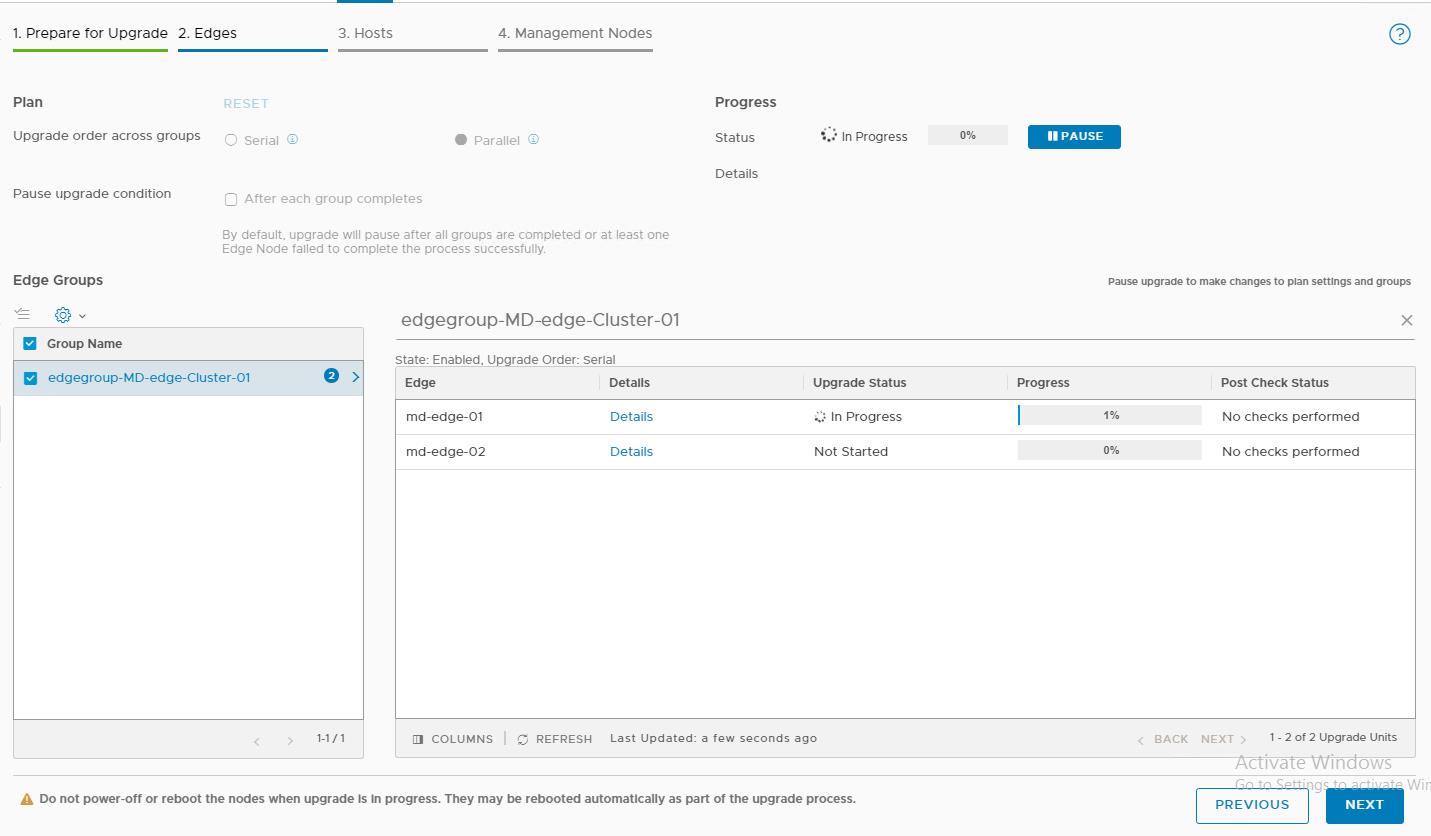The image size is (1431, 836).
Task: Refresh the edge upgrade table
Action: click(x=555, y=739)
